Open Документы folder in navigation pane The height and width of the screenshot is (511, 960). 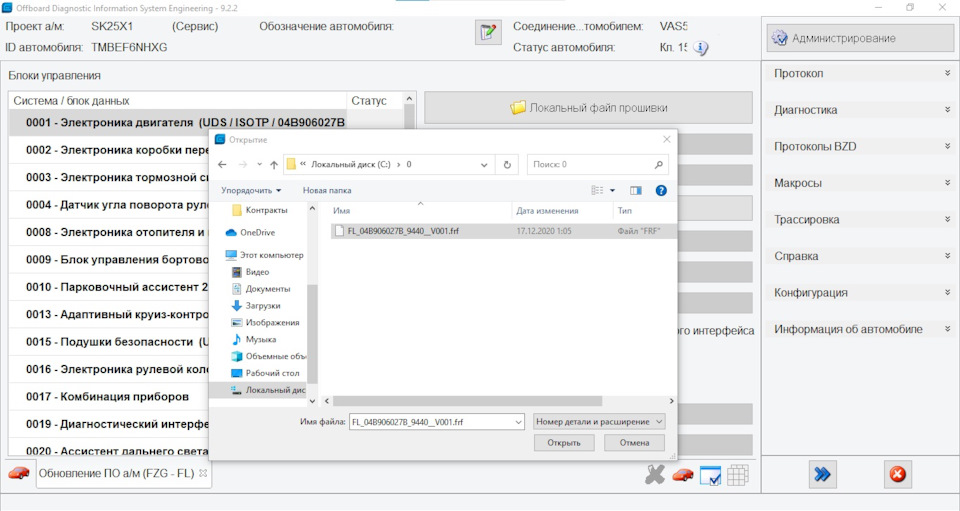261,289
